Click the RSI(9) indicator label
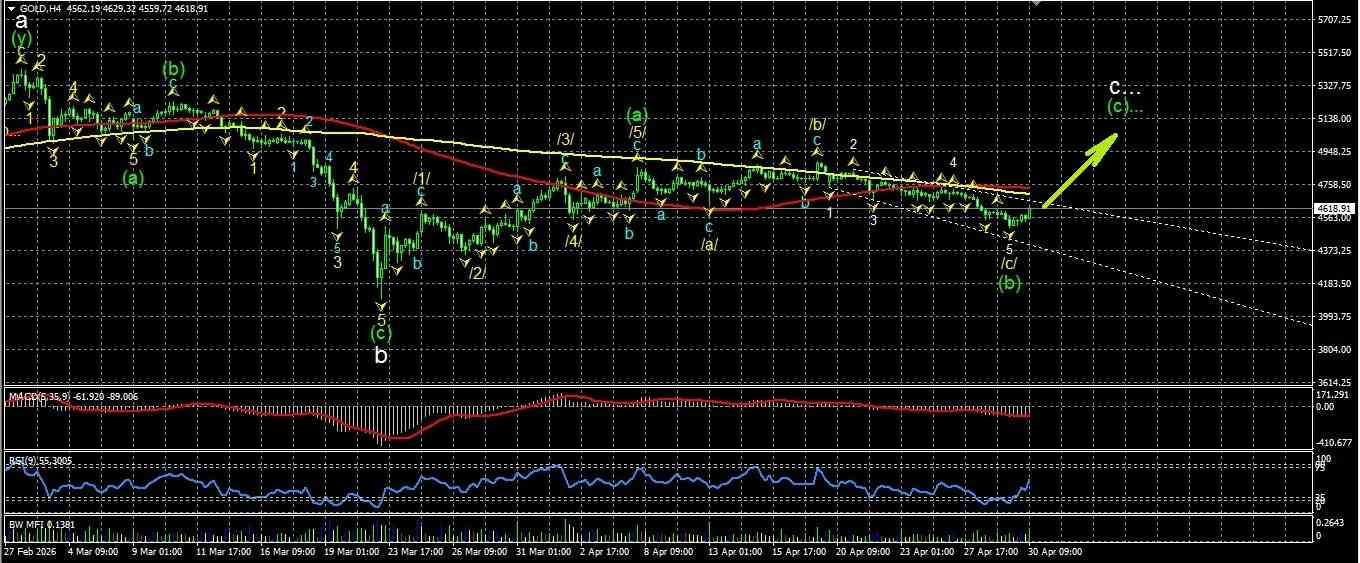 (x=21, y=460)
